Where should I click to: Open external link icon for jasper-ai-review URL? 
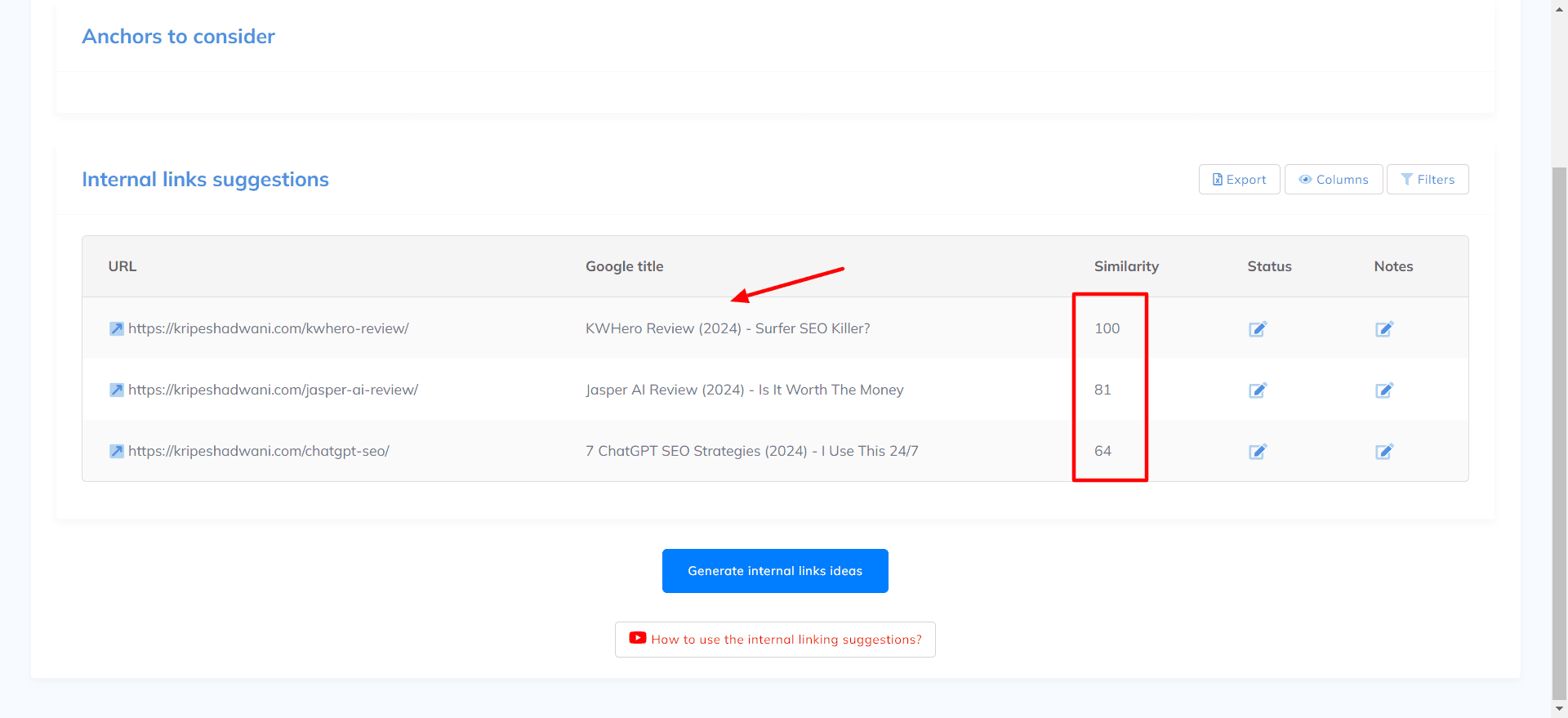117,390
